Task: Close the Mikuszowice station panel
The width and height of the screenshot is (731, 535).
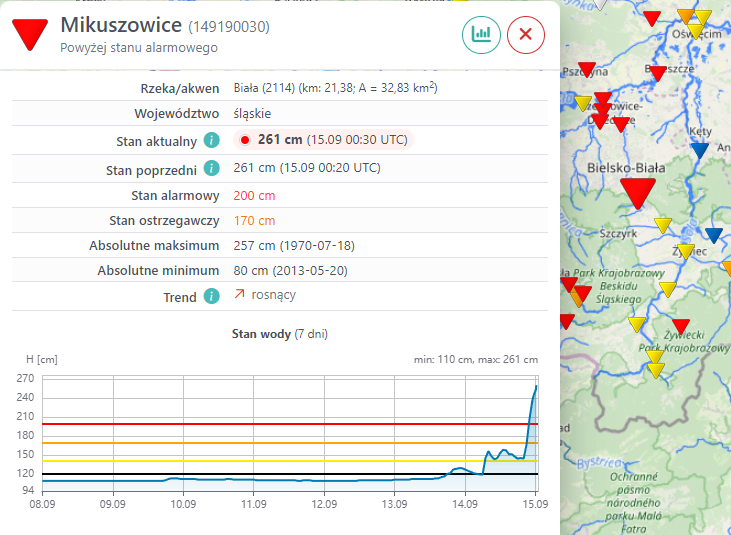Action: coord(526,34)
